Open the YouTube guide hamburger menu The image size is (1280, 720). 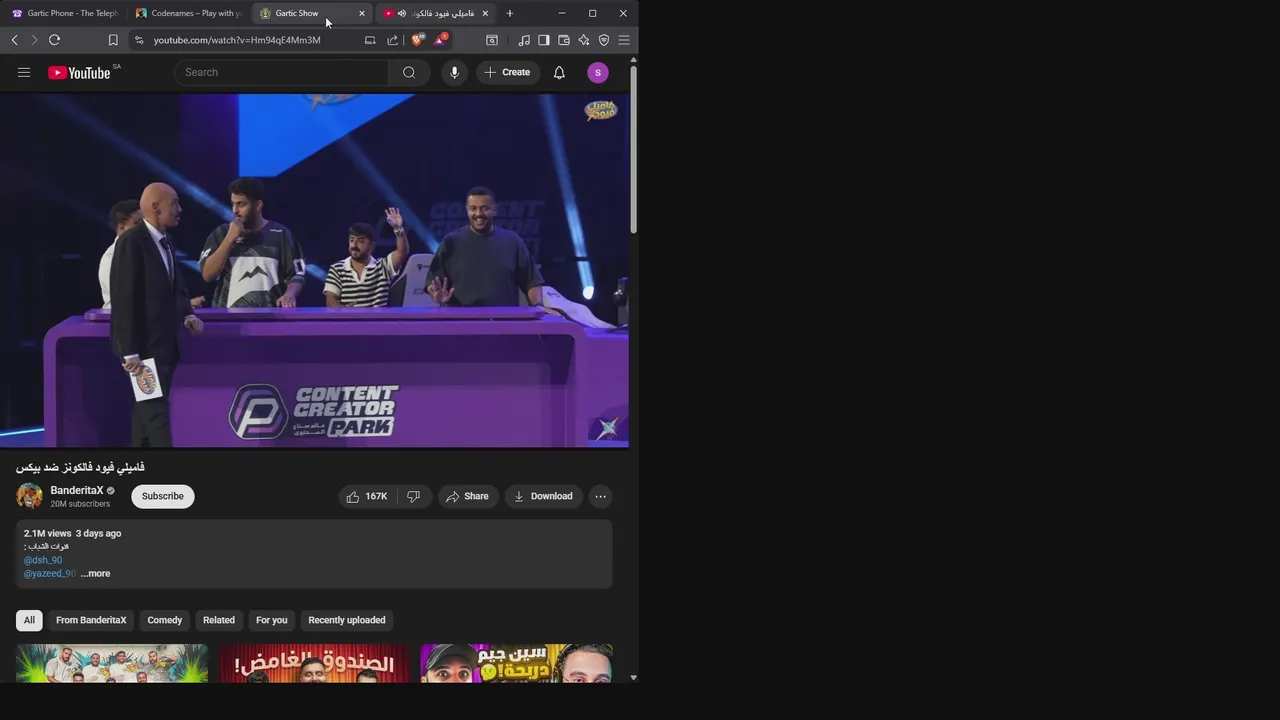tap(24, 72)
